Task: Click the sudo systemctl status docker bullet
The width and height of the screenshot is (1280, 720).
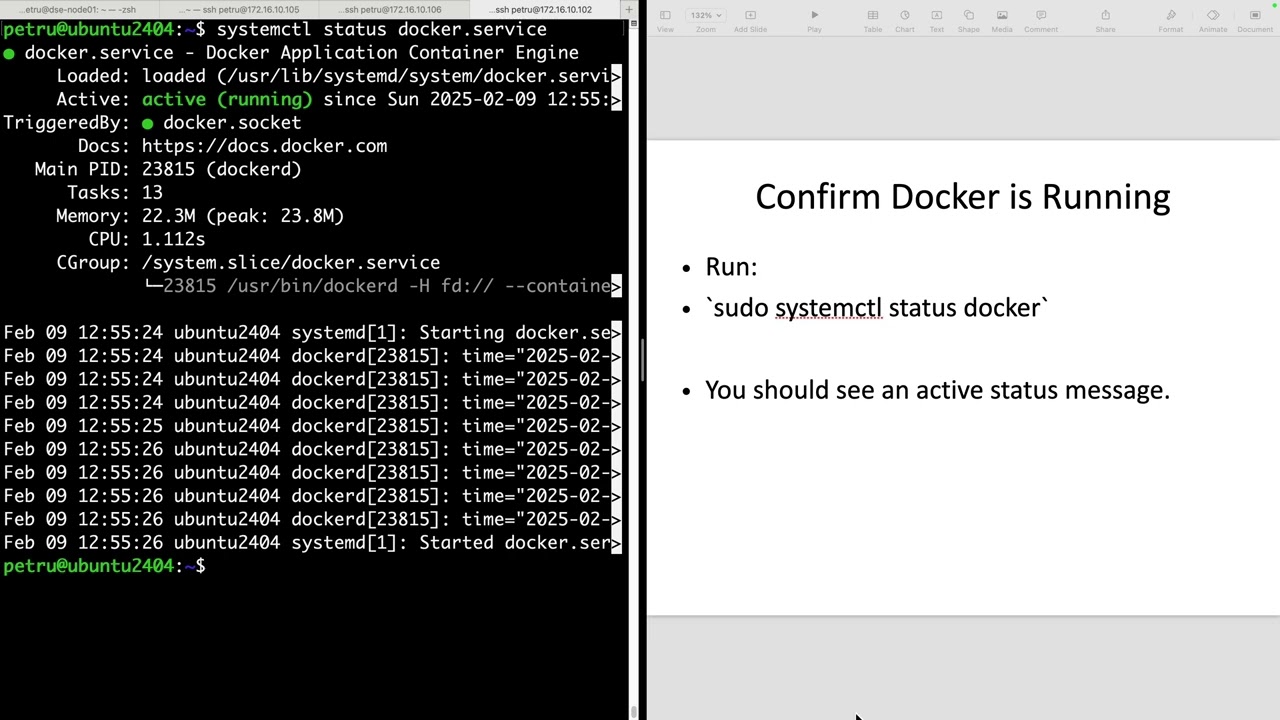Action: point(877,308)
